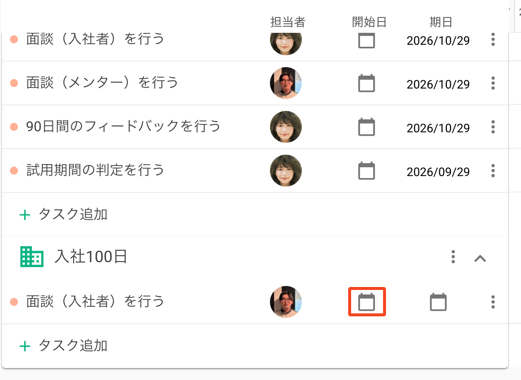Open start date calendar for 面談（メンター）を行う
521x380 pixels.
coord(366,83)
